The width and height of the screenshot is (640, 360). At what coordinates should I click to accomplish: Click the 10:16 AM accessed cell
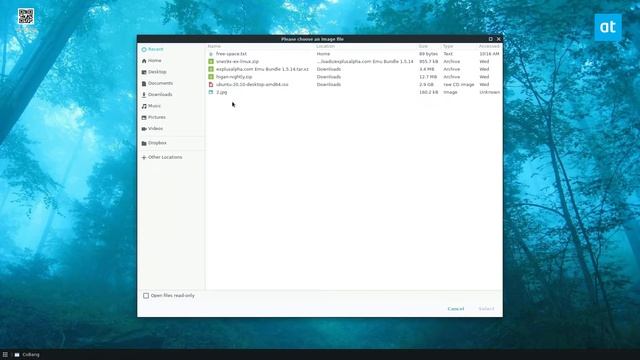pos(489,54)
